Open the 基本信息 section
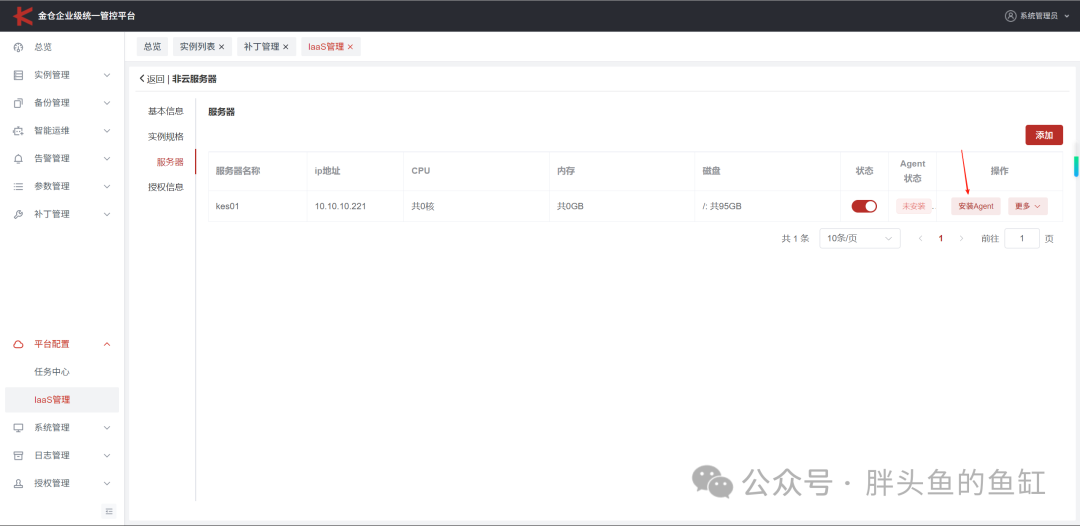This screenshot has width=1080, height=526. coord(166,111)
